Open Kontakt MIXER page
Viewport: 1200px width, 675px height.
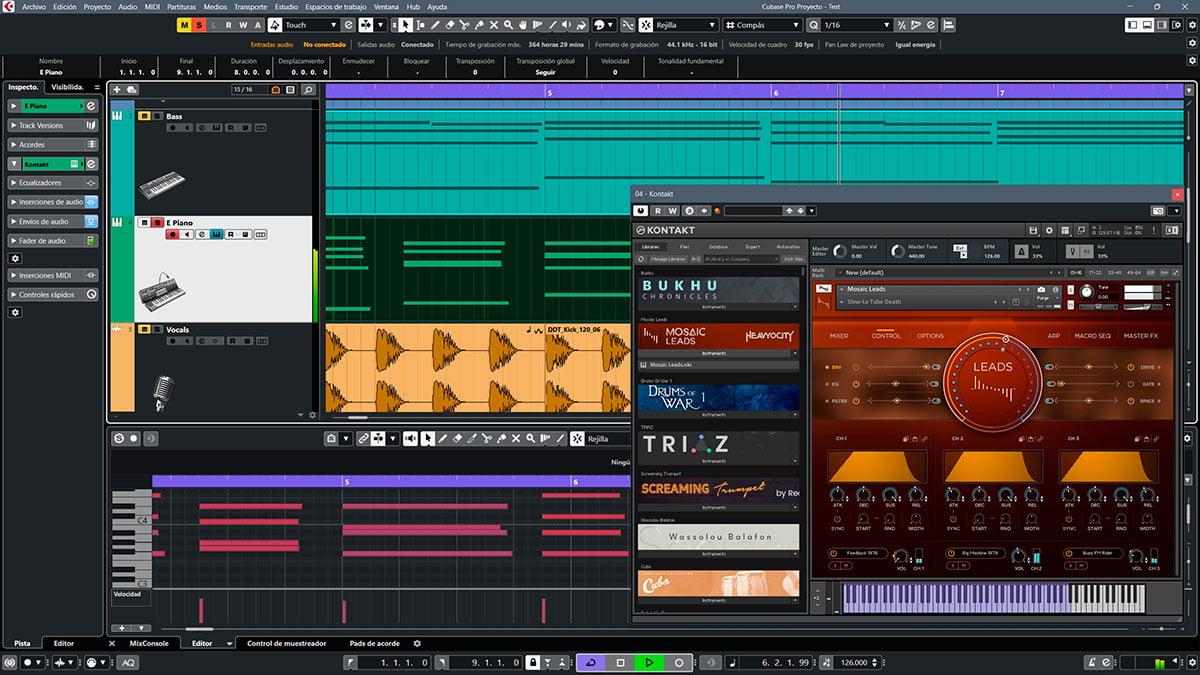839,336
